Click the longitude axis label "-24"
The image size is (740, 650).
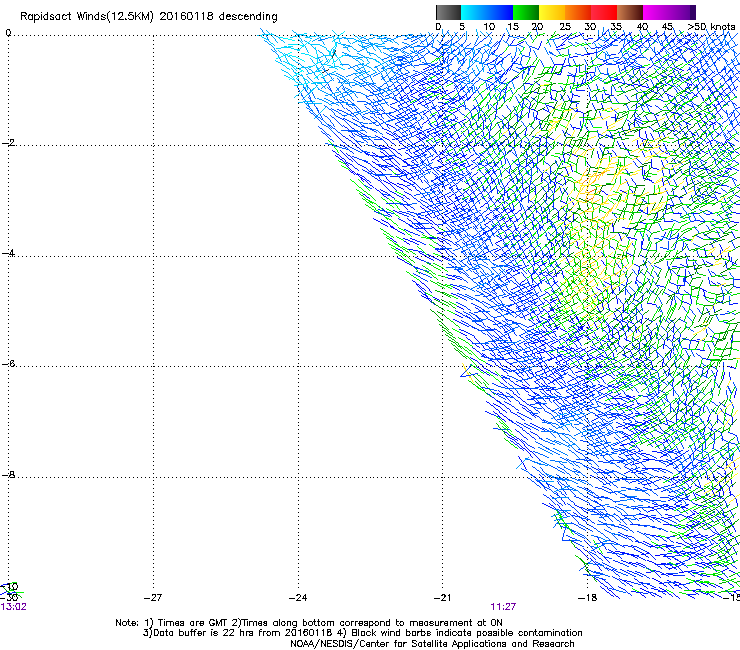[x=298, y=598]
